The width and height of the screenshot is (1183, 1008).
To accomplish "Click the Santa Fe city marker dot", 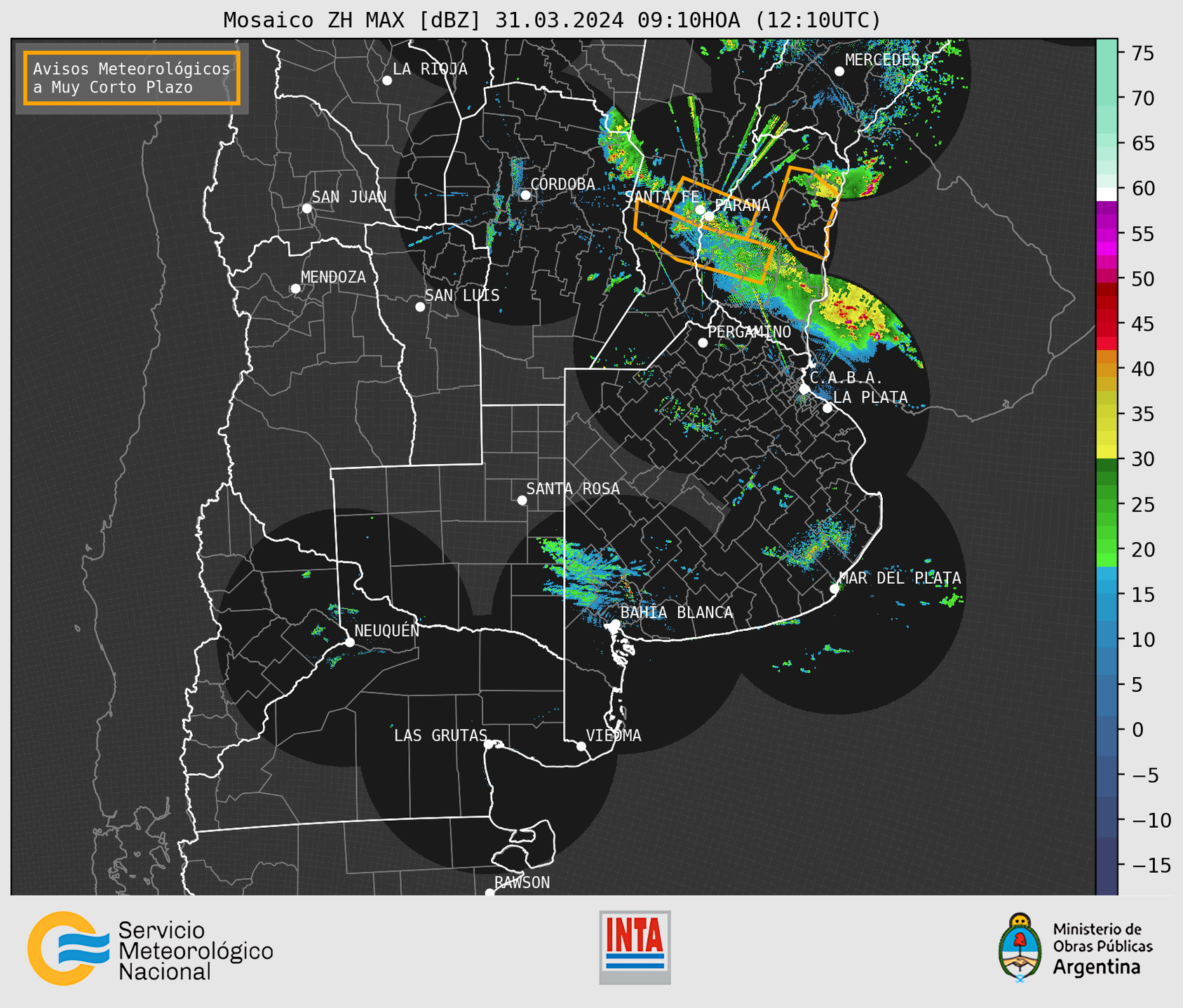I will [700, 210].
